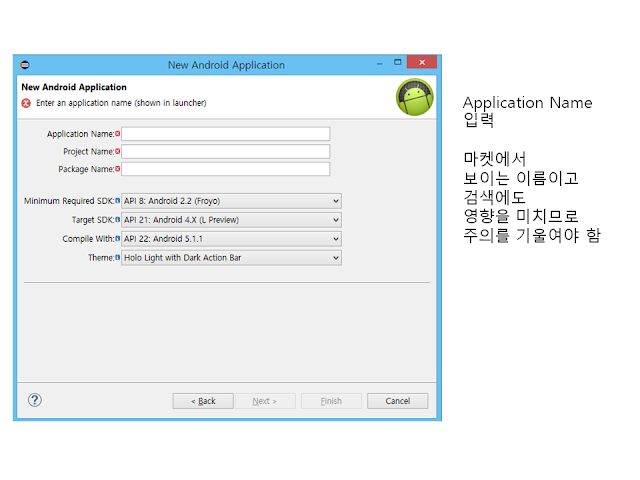This screenshot has width=640, height=480.
Task: Click the info marker beside Target SDK
Action: click(118, 220)
